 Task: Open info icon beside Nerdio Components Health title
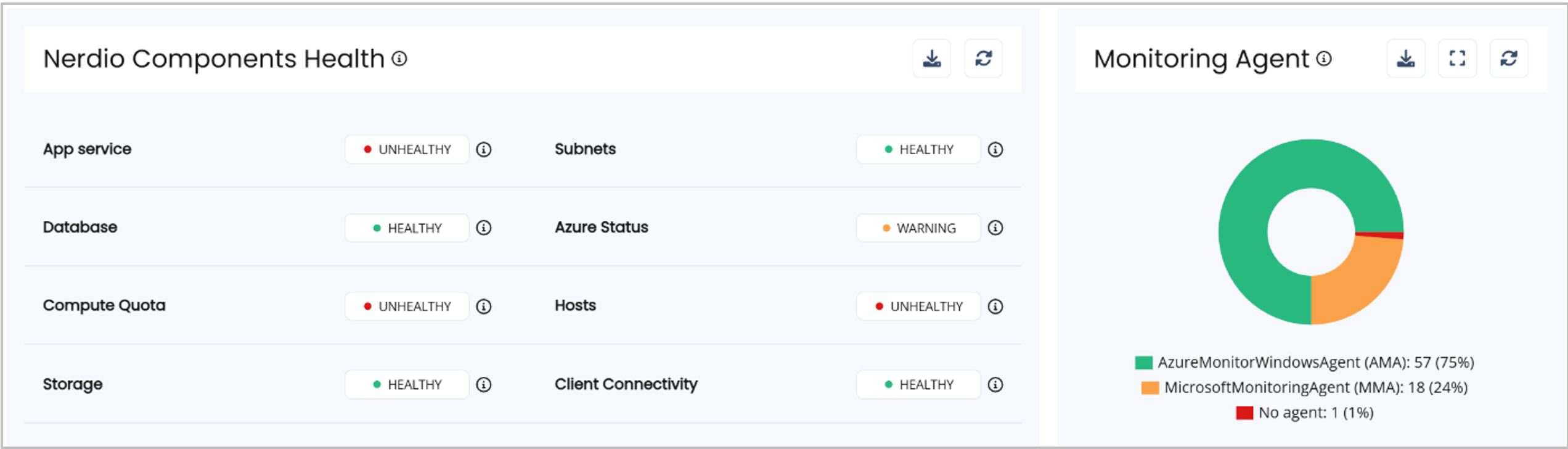[x=399, y=59]
